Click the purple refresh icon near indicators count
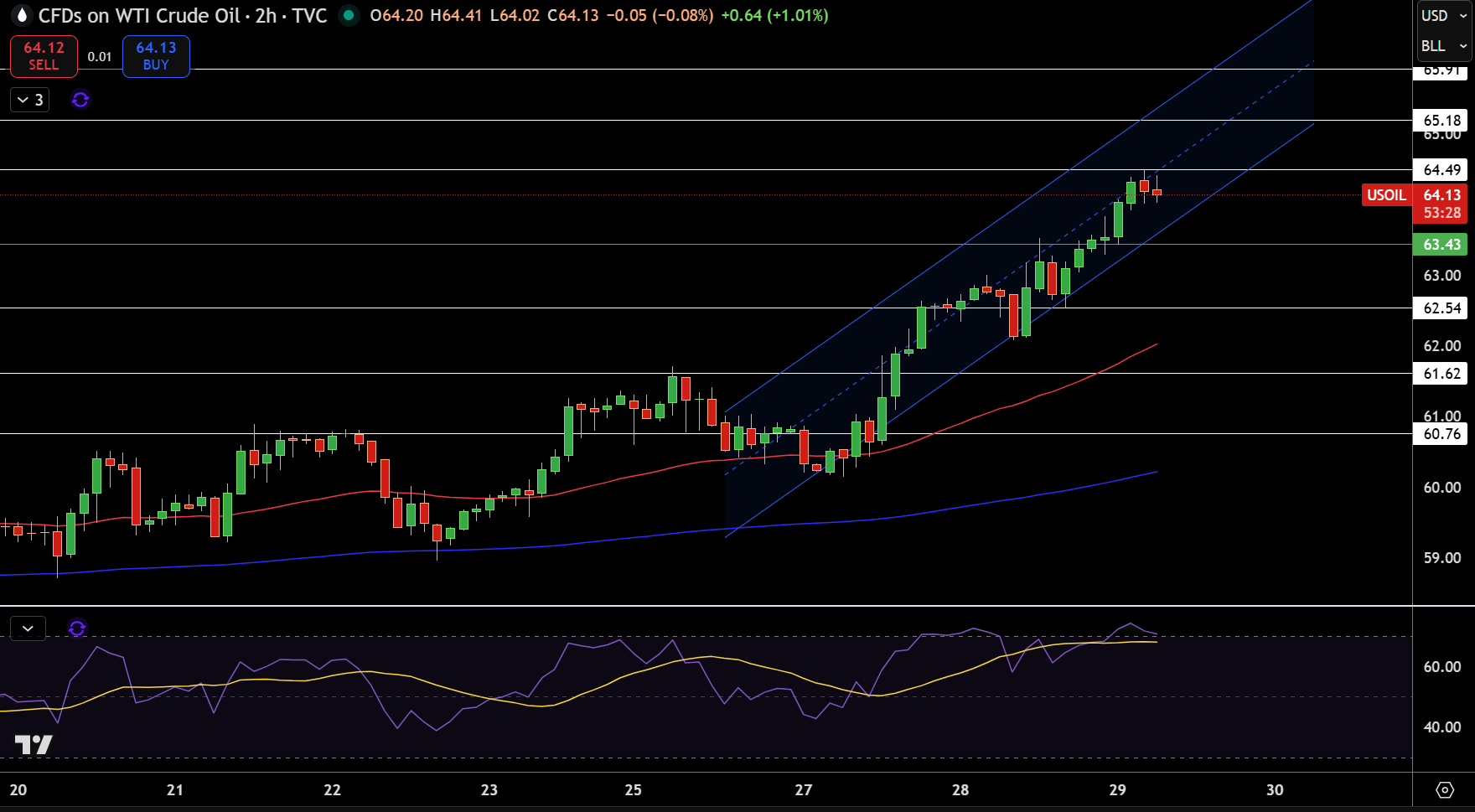The image size is (1475, 812). [x=80, y=100]
